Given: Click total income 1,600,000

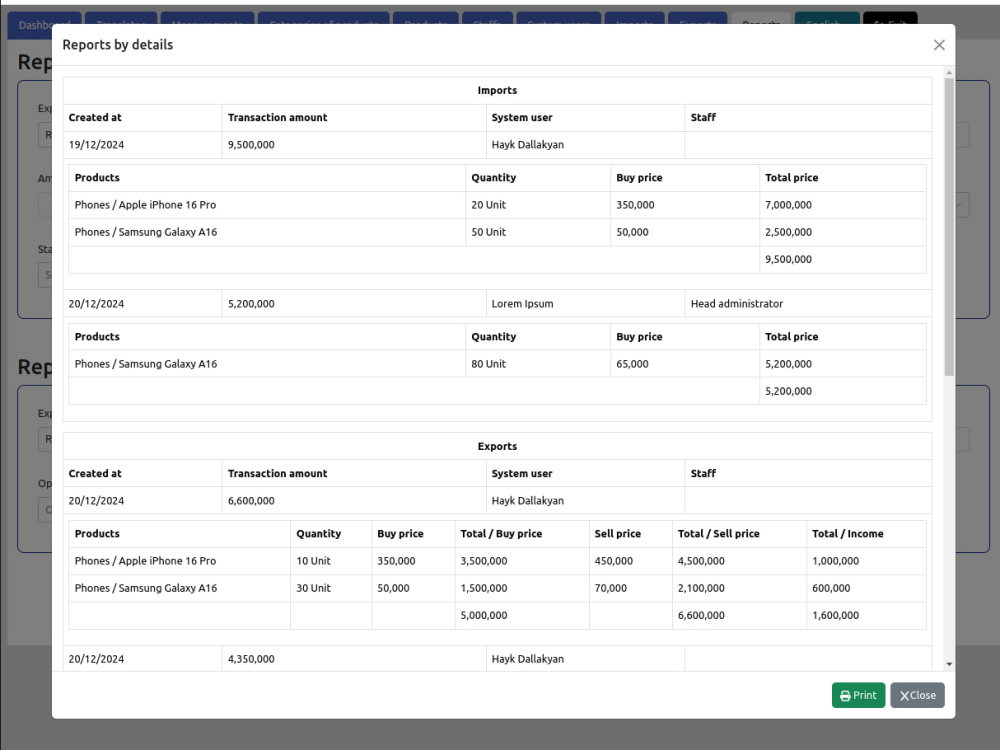Looking at the screenshot, I should [x=835, y=615].
